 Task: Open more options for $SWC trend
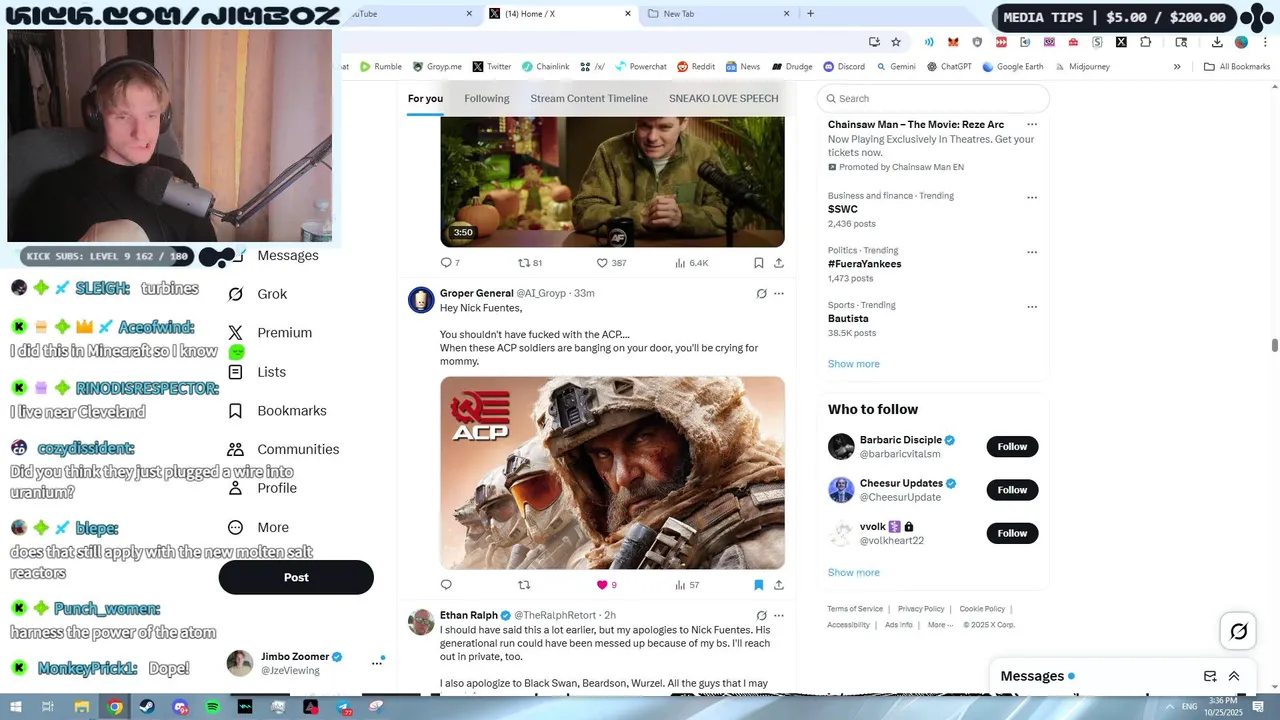tap(1032, 197)
